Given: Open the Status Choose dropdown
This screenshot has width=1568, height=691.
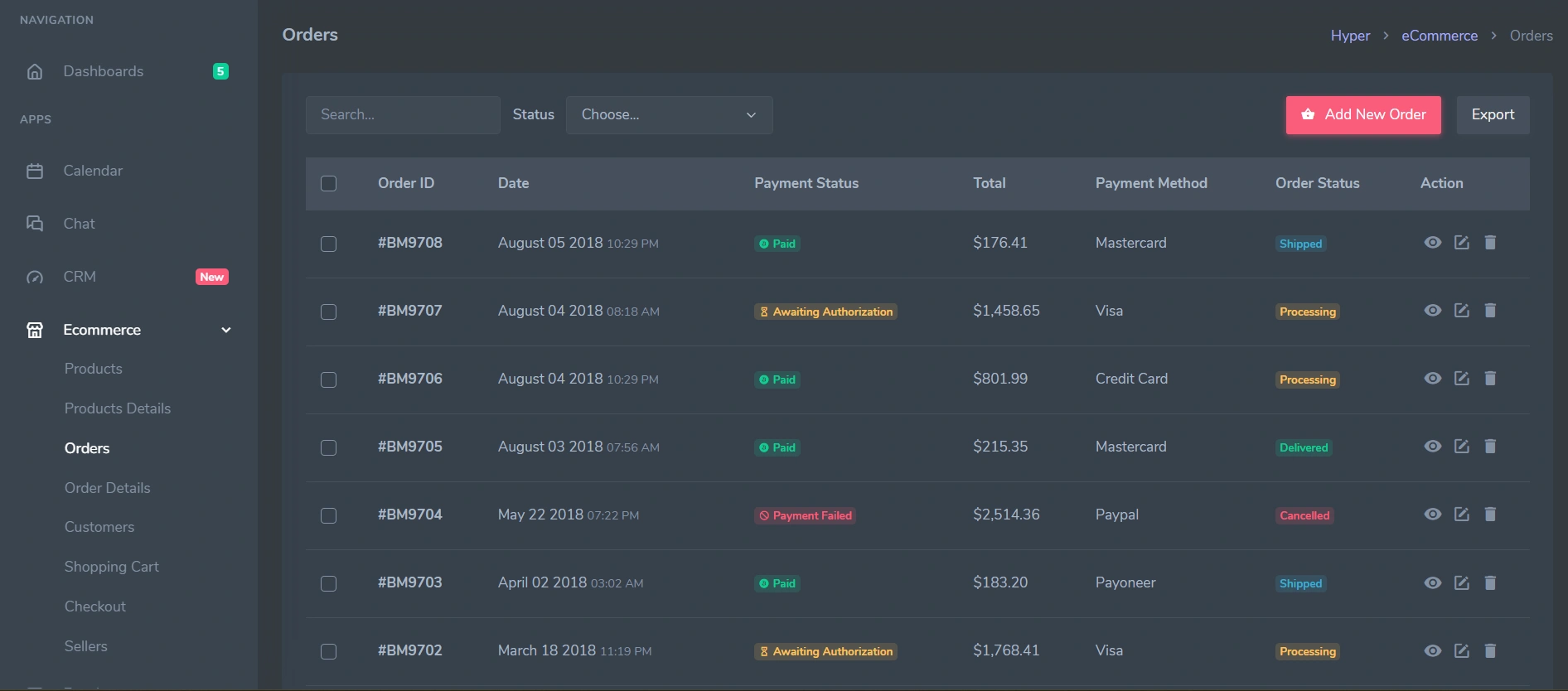Looking at the screenshot, I should [669, 114].
